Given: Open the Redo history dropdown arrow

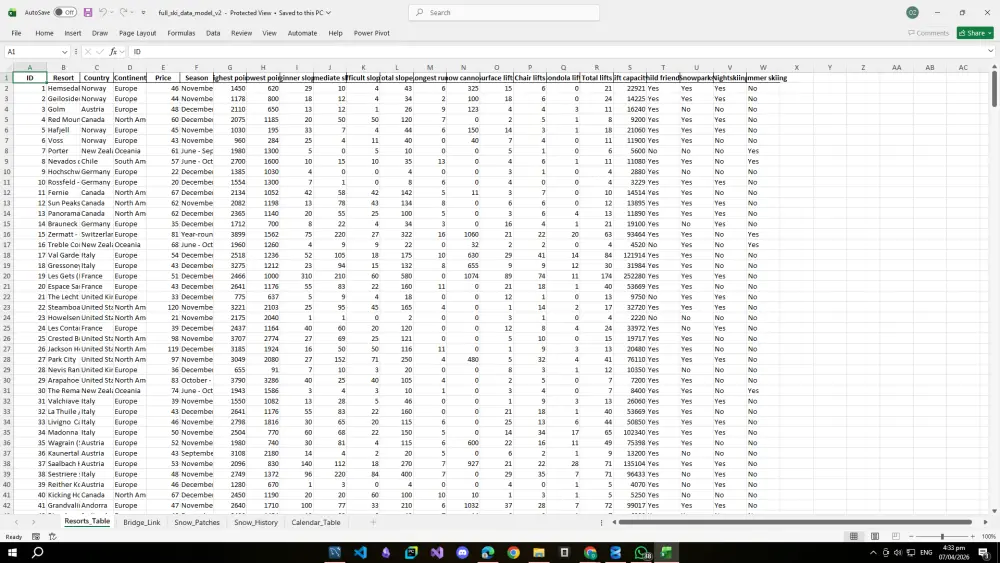Looking at the screenshot, I should pos(132,12).
